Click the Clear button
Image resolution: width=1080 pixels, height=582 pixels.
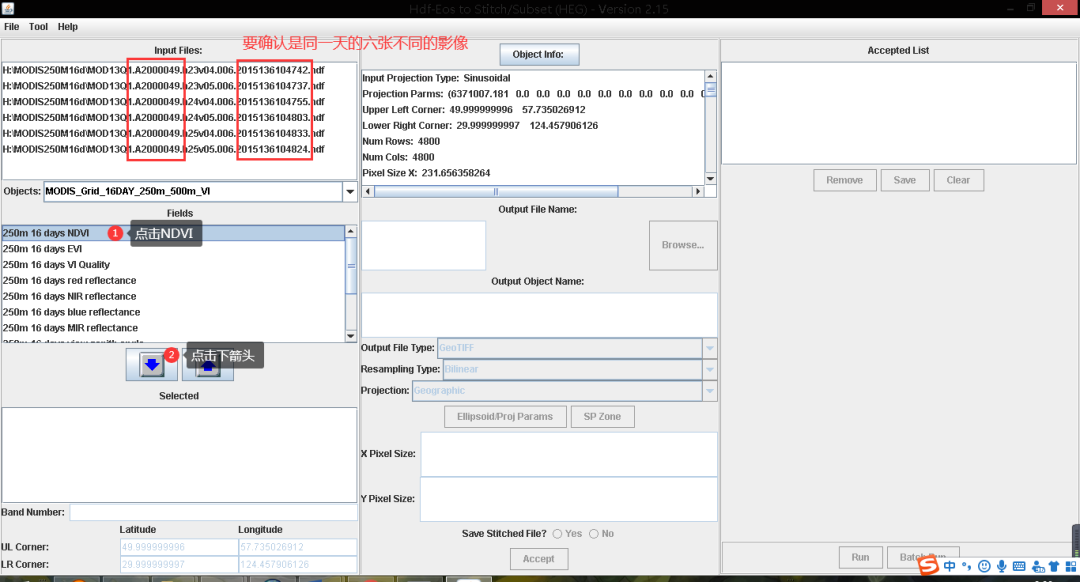click(958, 180)
